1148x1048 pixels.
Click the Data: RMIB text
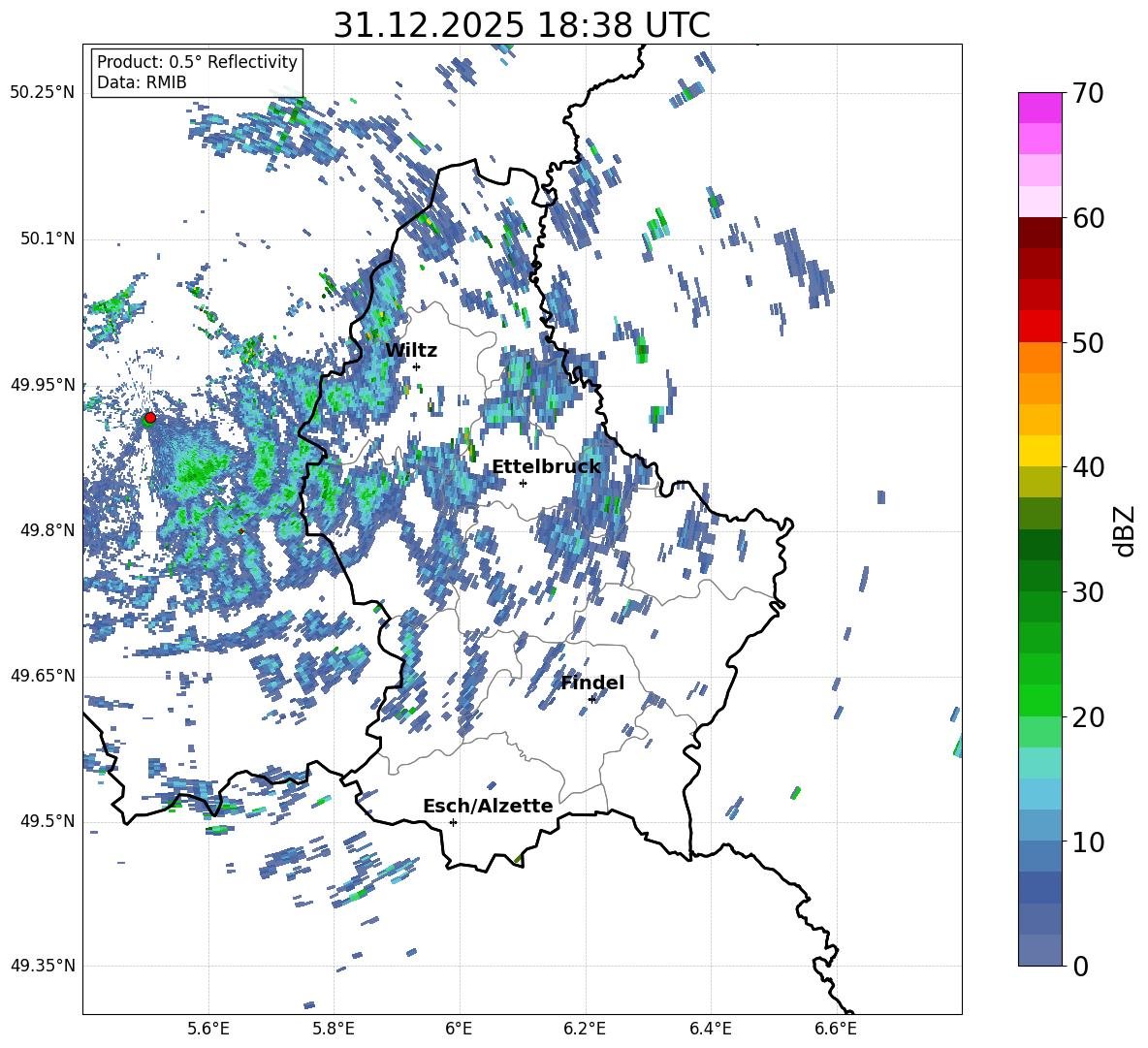point(142,82)
